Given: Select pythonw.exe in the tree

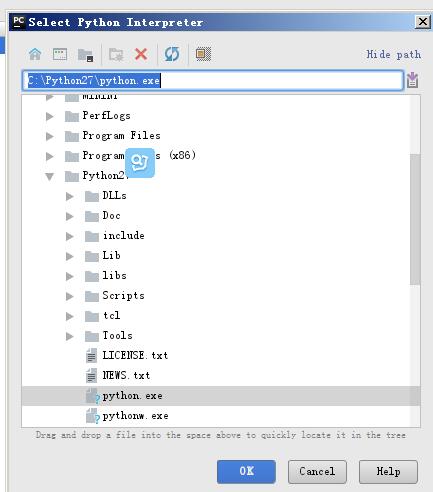Looking at the screenshot, I should click(135, 416).
